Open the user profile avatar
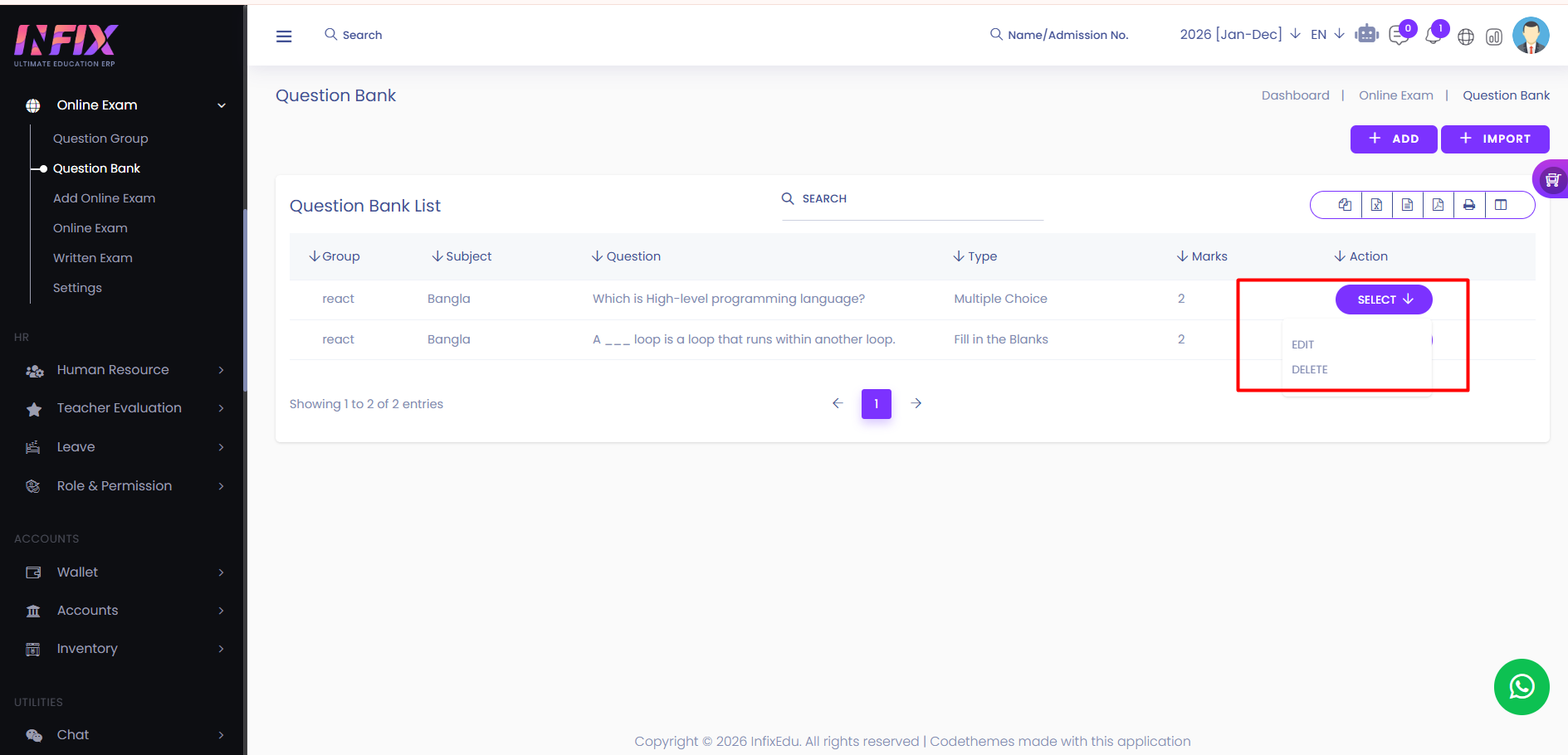Viewport: 1568px width, 755px height. click(x=1531, y=36)
